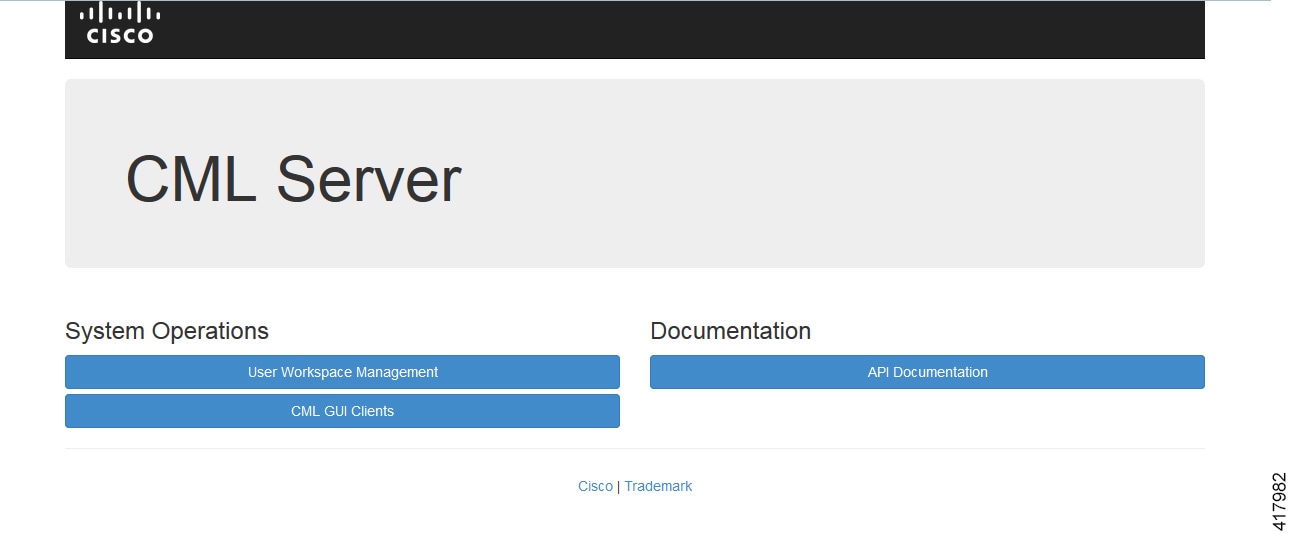Image resolution: width=1293 pixels, height=539 pixels.
Task: Open the CML GUI Clients page
Action: click(342, 411)
